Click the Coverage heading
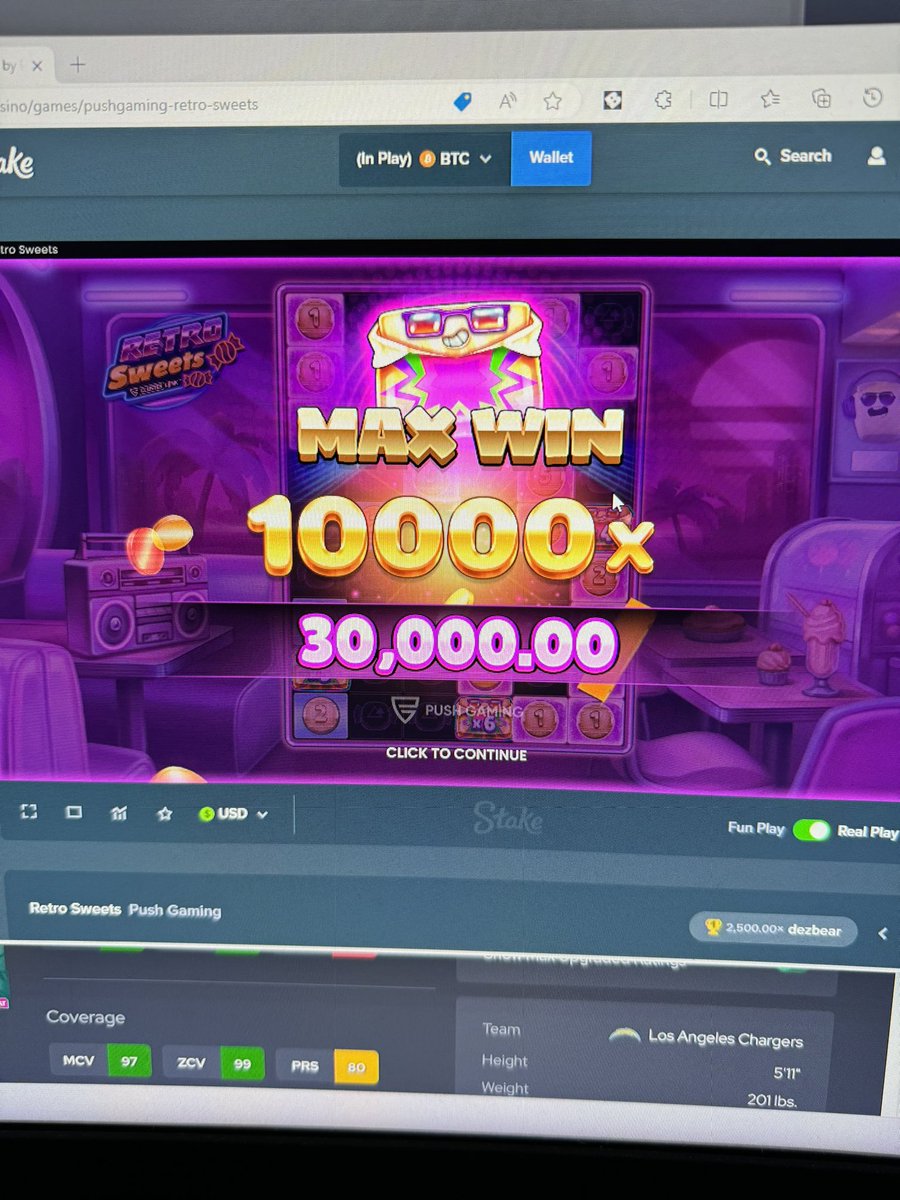The width and height of the screenshot is (900, 1200). click(85, 1017)
